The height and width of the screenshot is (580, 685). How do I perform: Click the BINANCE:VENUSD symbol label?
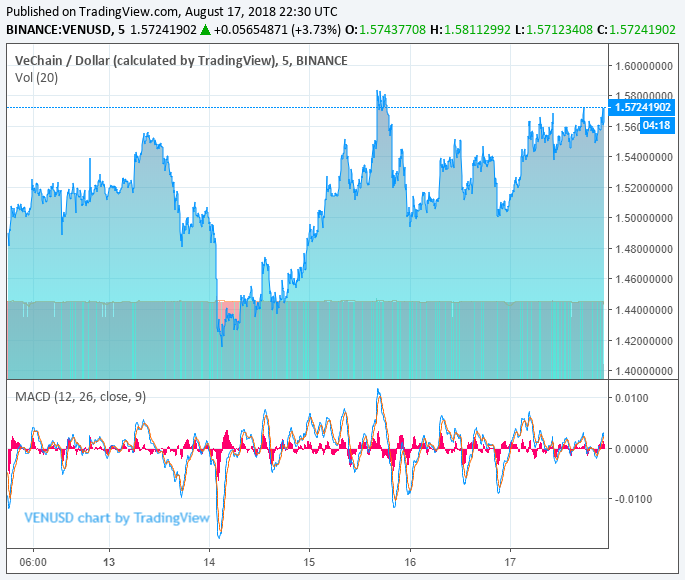pyautogui.click(x=57, y=30)
